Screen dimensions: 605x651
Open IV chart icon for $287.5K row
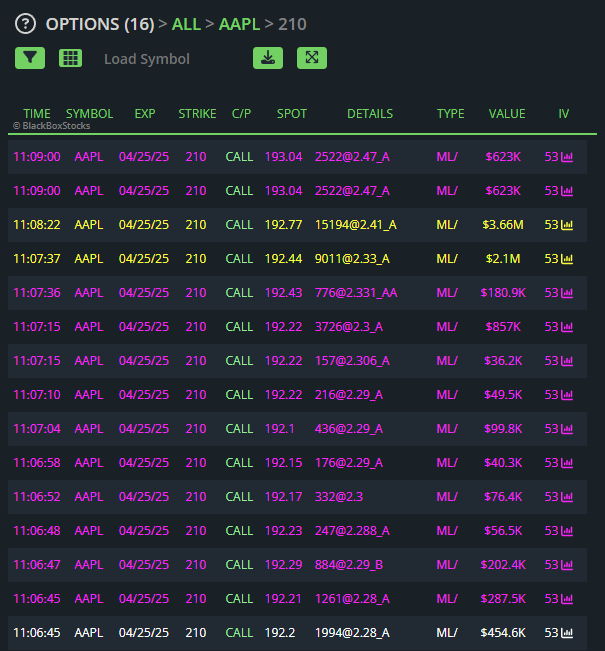point(567,599)
